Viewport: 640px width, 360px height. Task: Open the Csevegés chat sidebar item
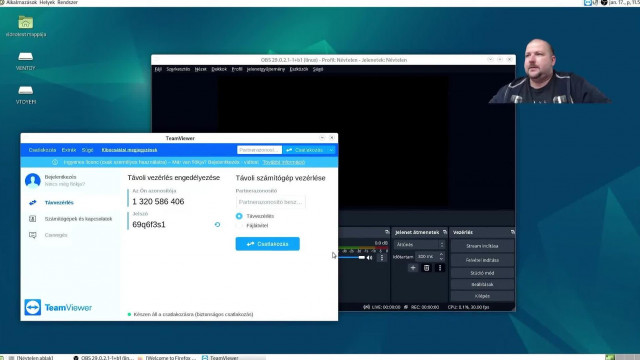[x=56, y=235]
